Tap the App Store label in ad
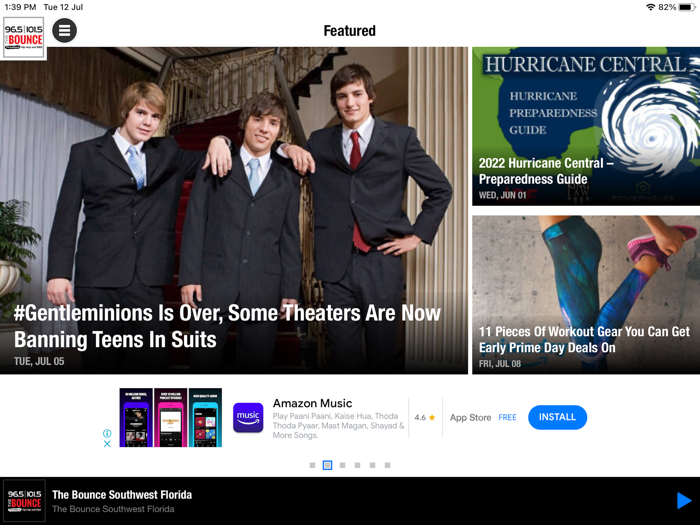This screenshot has height=525, width=700. (x=471, y=417)
